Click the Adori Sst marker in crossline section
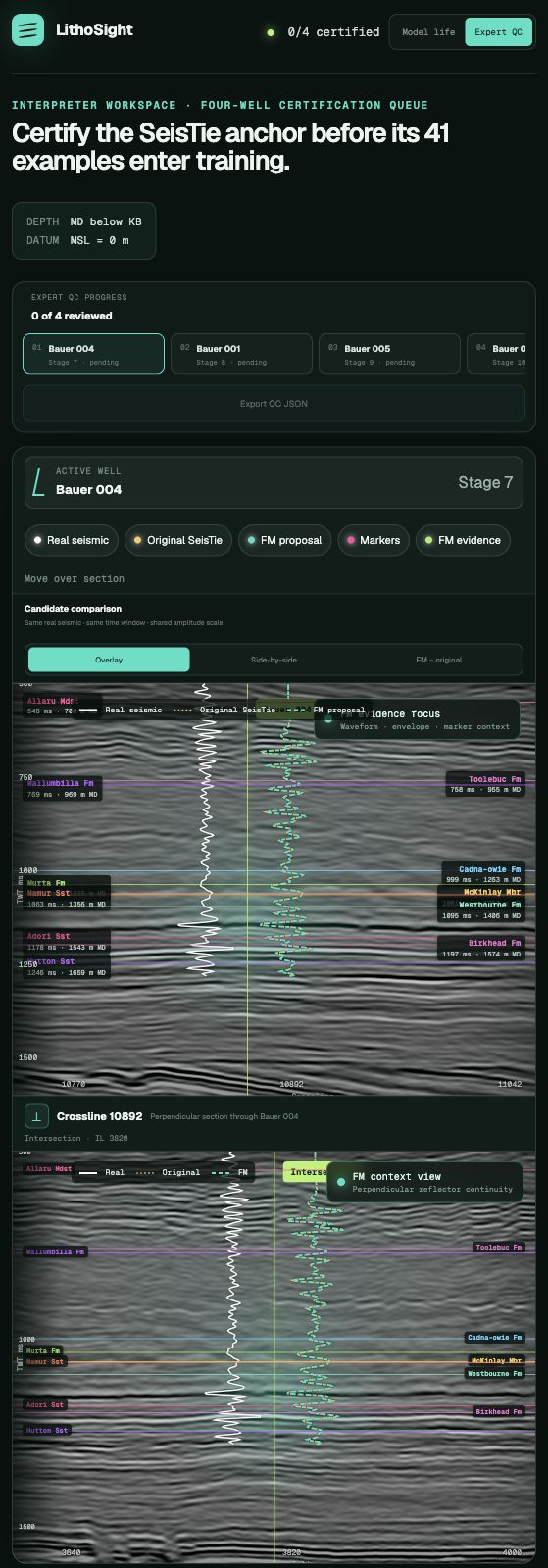This screenshot has width=548, height=1568. click(x=45, y=1404)
